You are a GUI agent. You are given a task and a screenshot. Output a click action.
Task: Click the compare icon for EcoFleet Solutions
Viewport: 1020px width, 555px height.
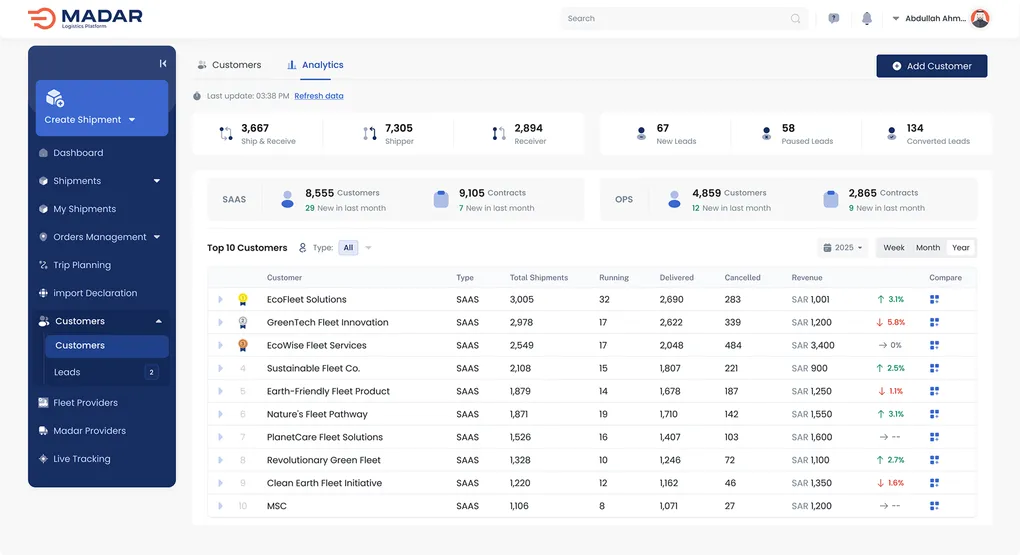934,299
